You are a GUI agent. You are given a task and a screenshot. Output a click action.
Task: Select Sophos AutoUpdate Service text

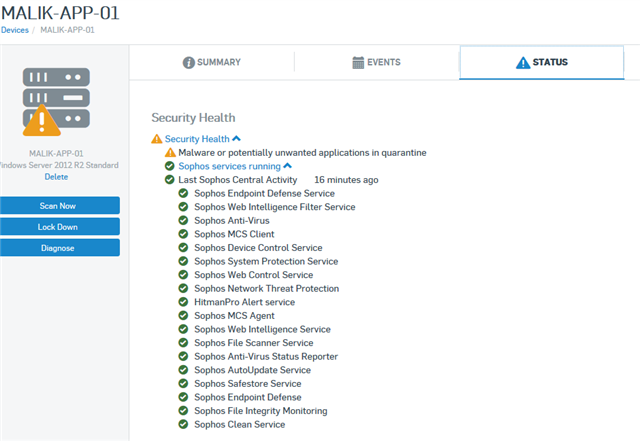(253, 370)
